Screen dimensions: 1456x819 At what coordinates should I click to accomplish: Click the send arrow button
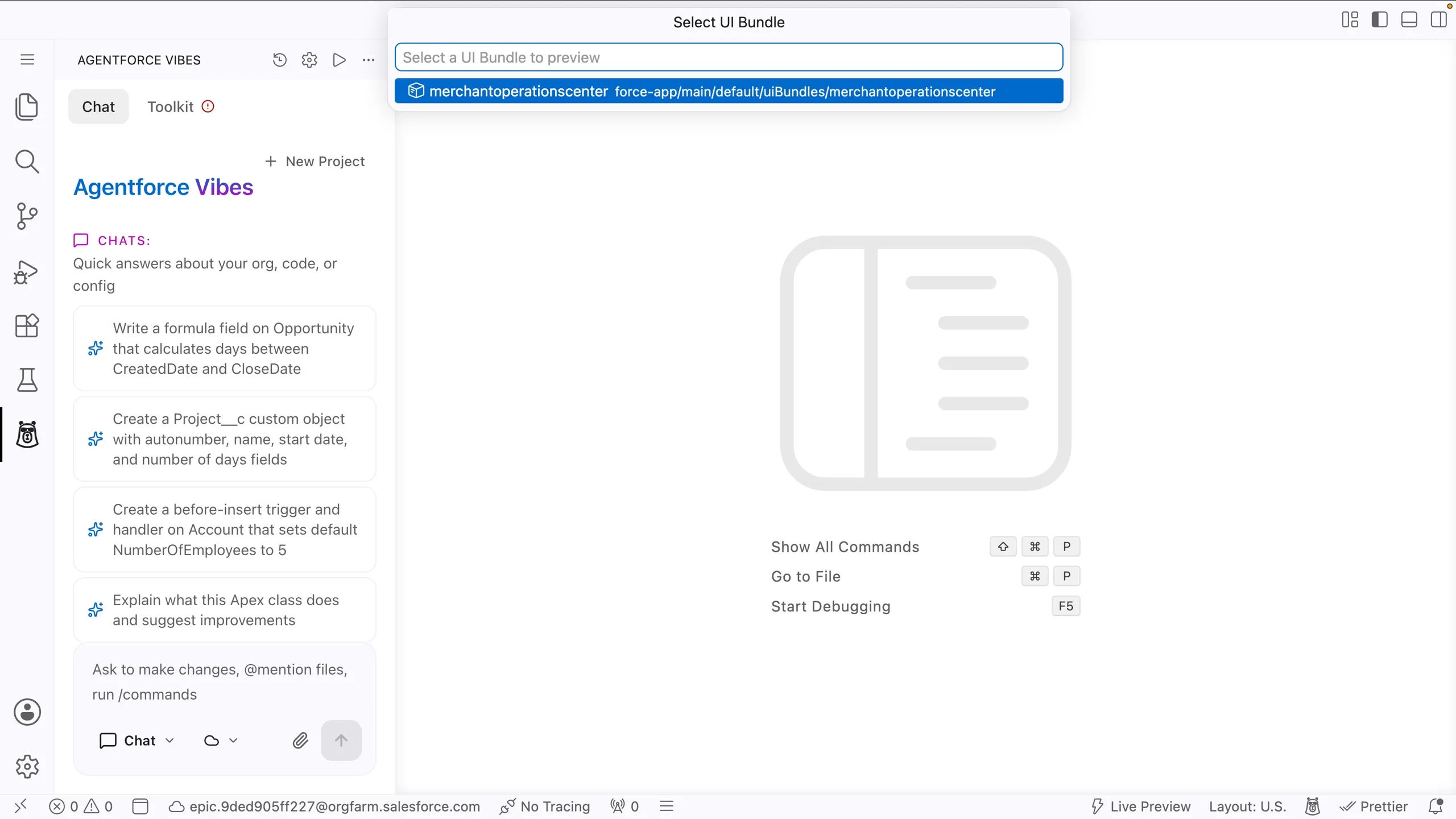[341, 740]
